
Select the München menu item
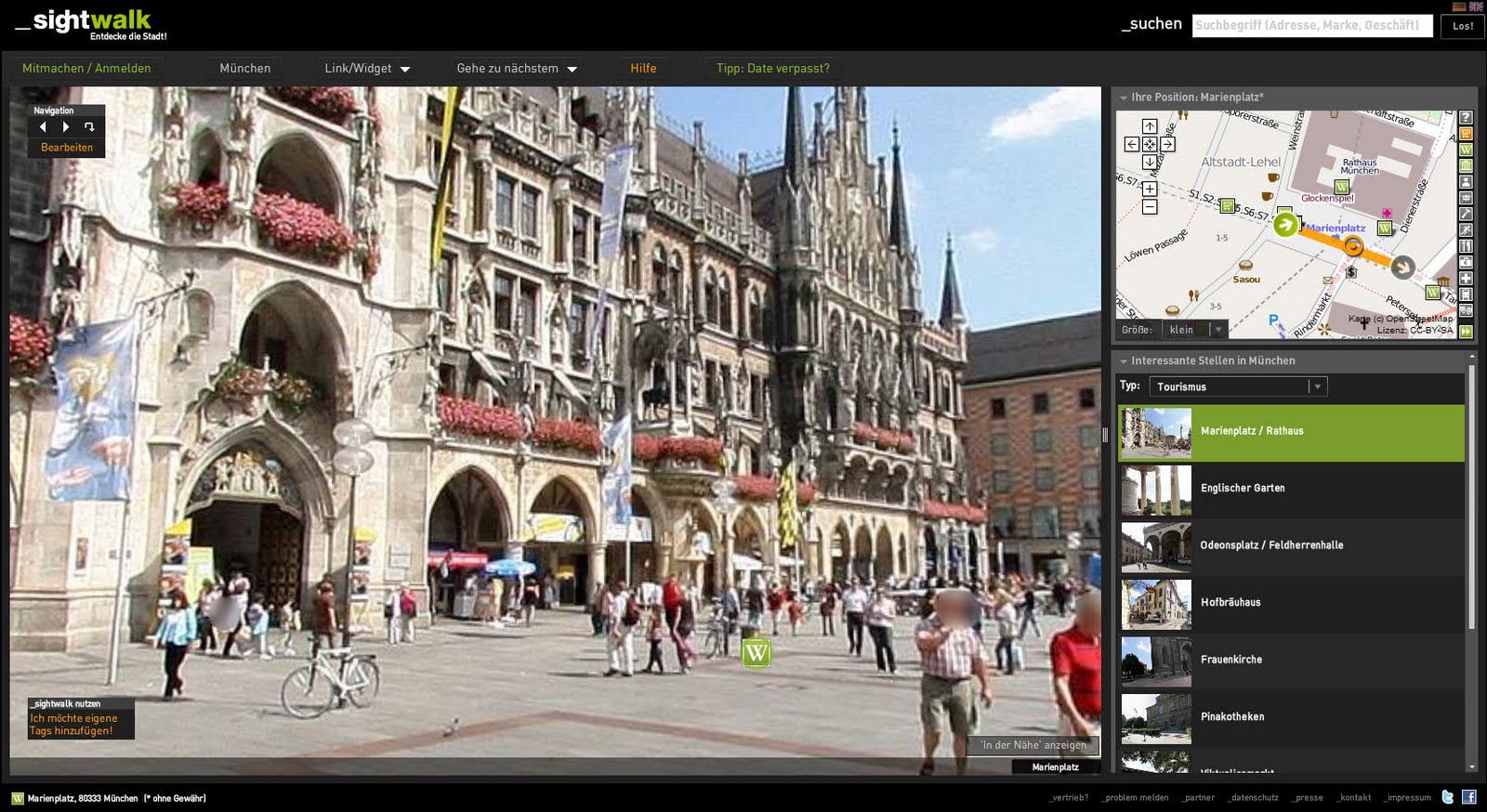point(245,68)
